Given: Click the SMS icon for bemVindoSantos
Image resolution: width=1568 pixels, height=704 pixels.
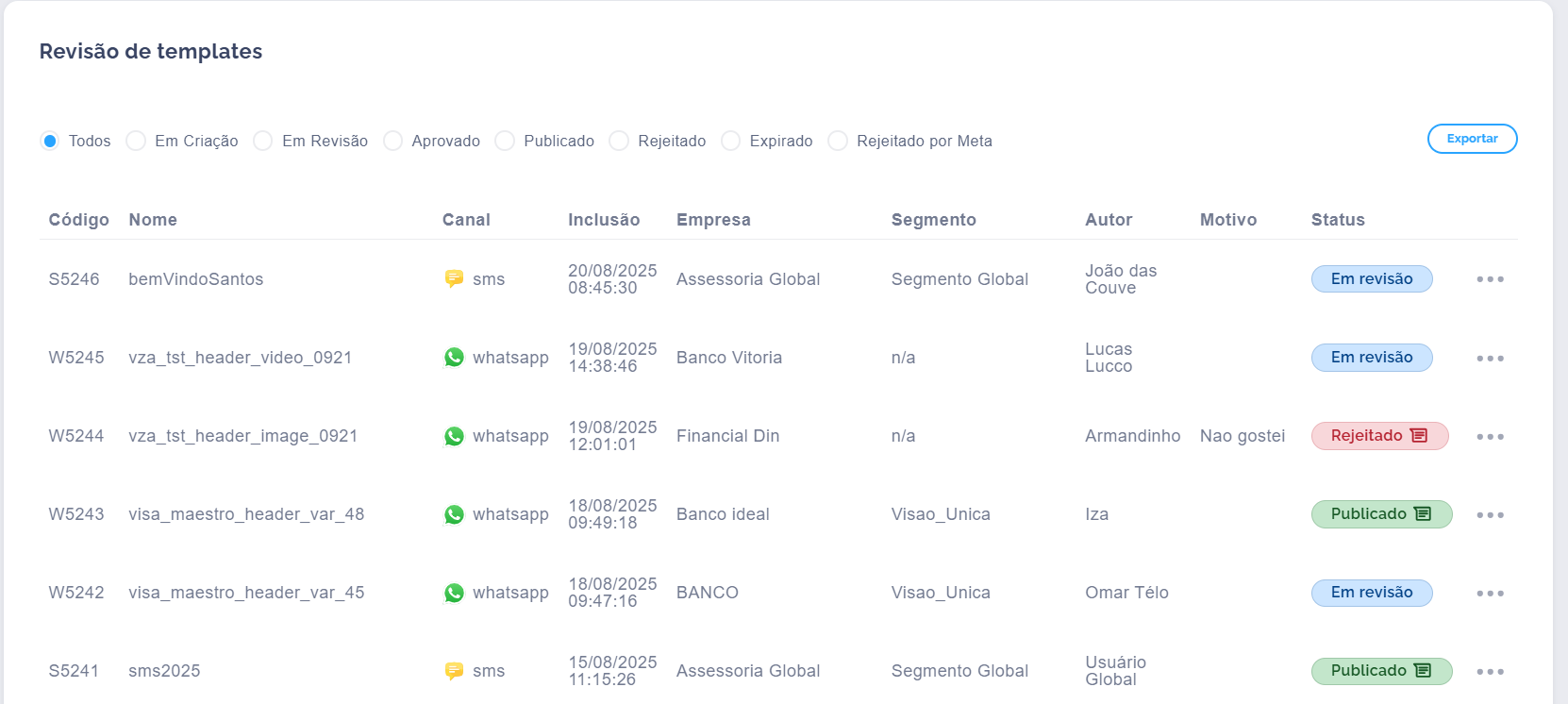Looking at the screenshot, I should click(x=454, y=278).
